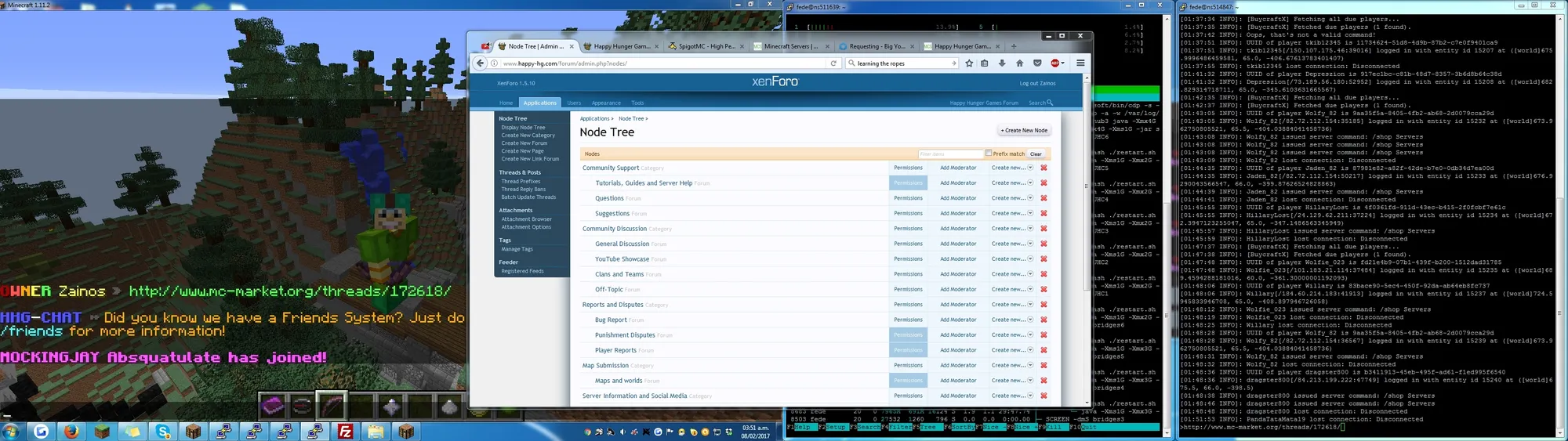Open the Home admin tab

(x=506, y=103)
